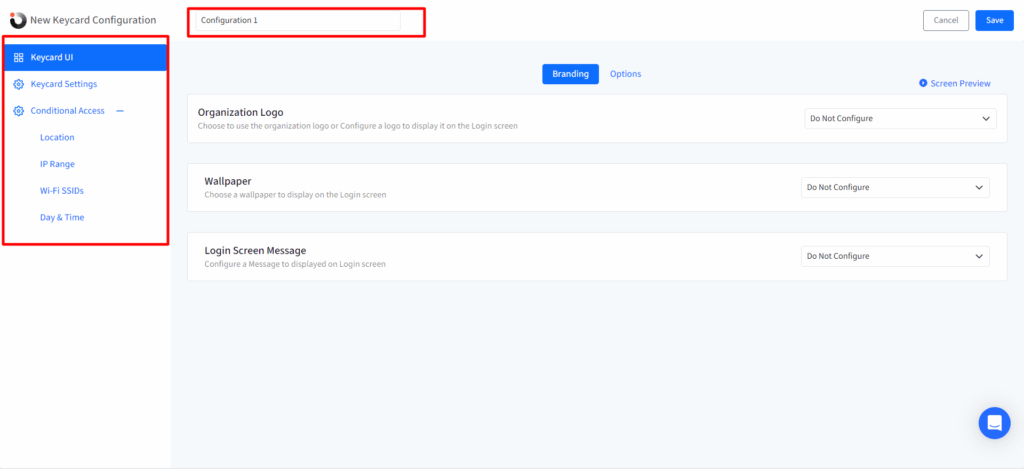The image size is (1024, 469).
Task: Click the 'Configure a Message' description text
Action: (295, 265)
